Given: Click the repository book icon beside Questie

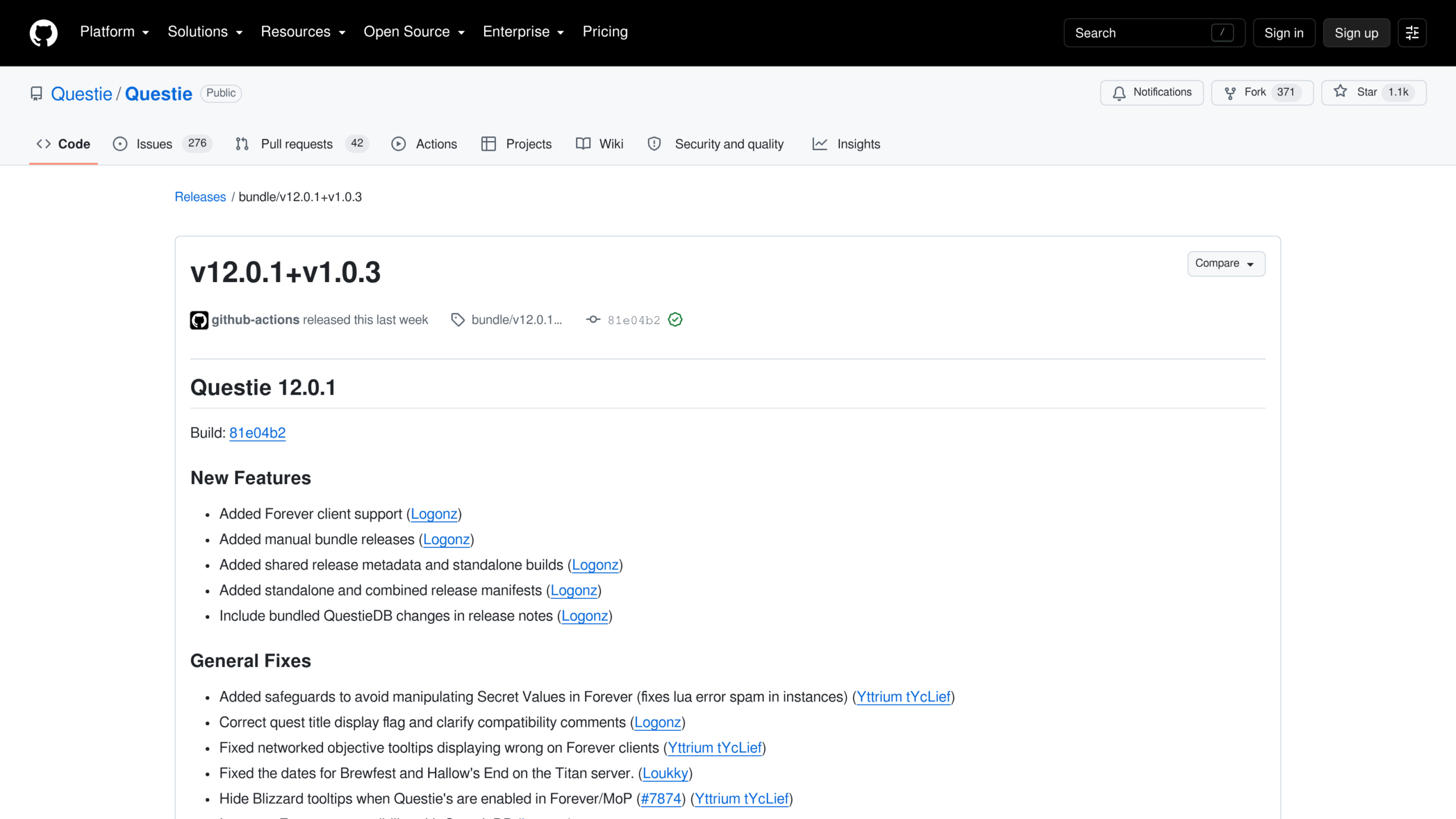Looking at the screenshot, I should pyautogui.click(x=36, y=93).
